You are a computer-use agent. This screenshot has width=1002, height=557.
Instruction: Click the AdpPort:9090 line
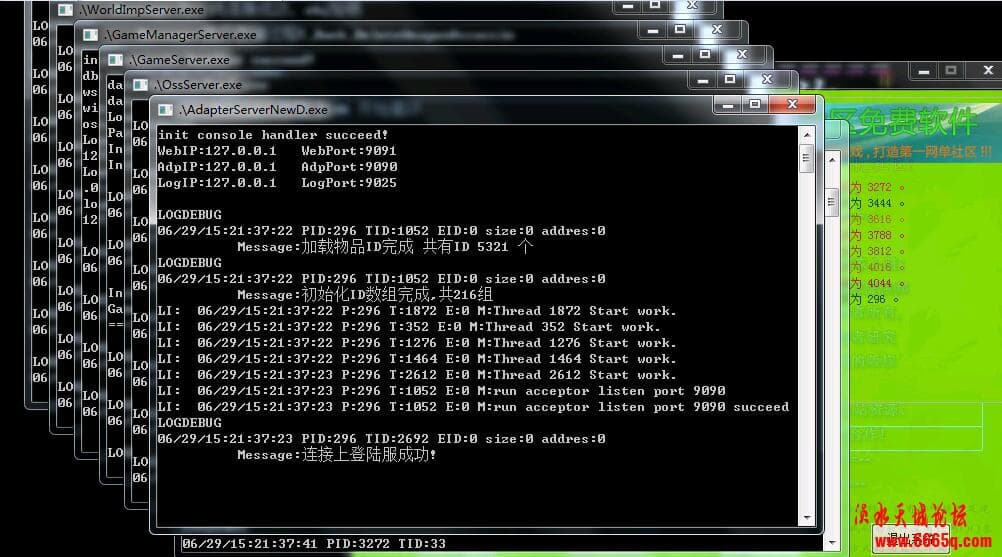point(277,167)
